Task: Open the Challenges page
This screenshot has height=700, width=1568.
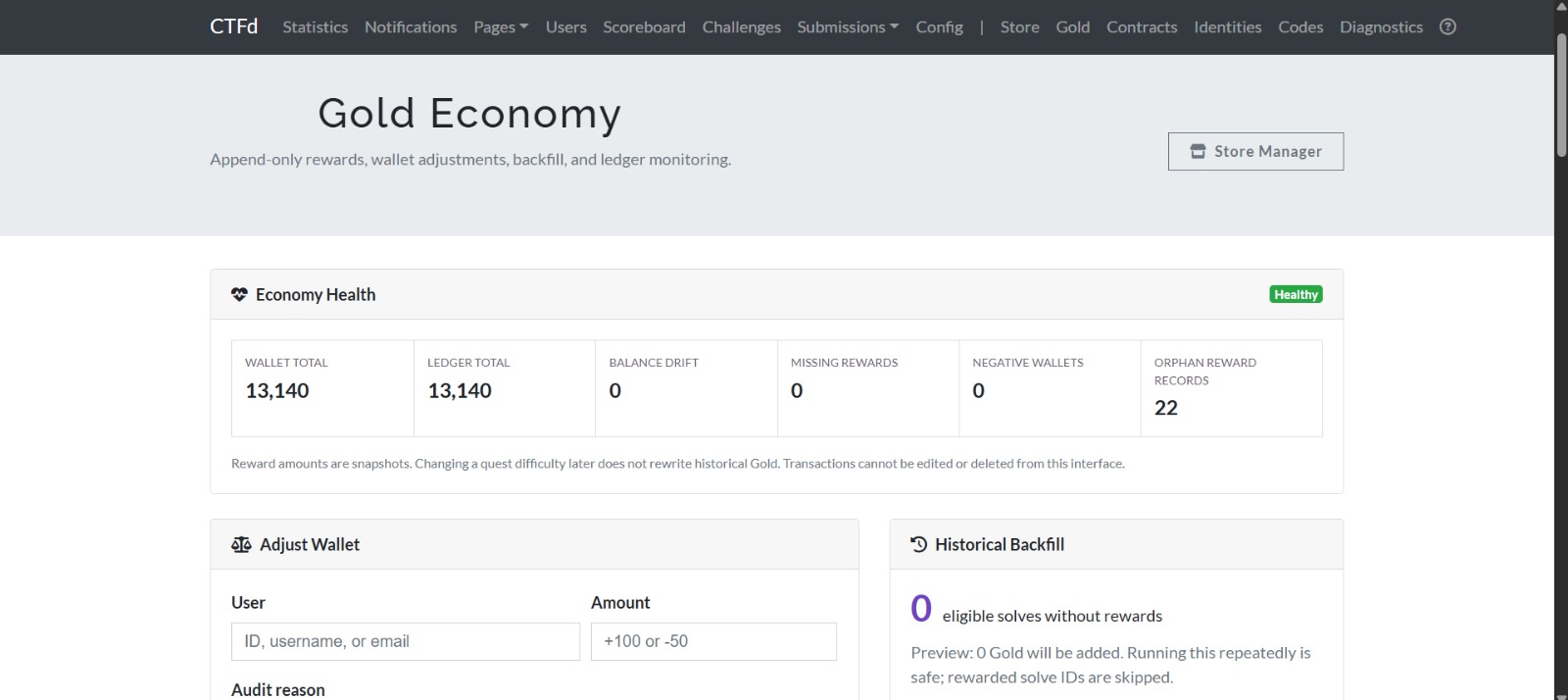Action: (x=741, y=26)
